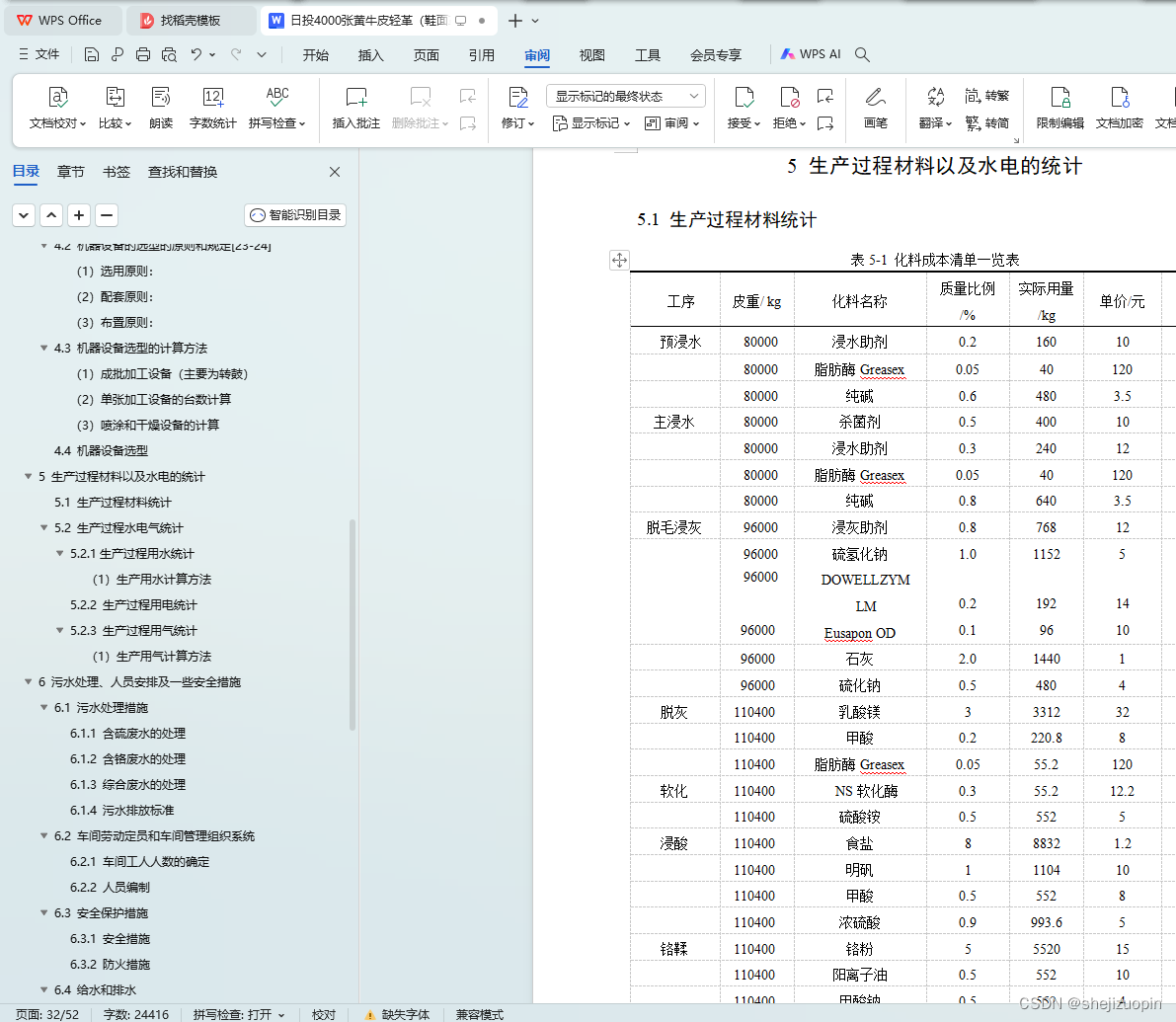Select the 画笔 pen tool
The height and width of the screenshot is (1022, 1176).
pos(875,108)
